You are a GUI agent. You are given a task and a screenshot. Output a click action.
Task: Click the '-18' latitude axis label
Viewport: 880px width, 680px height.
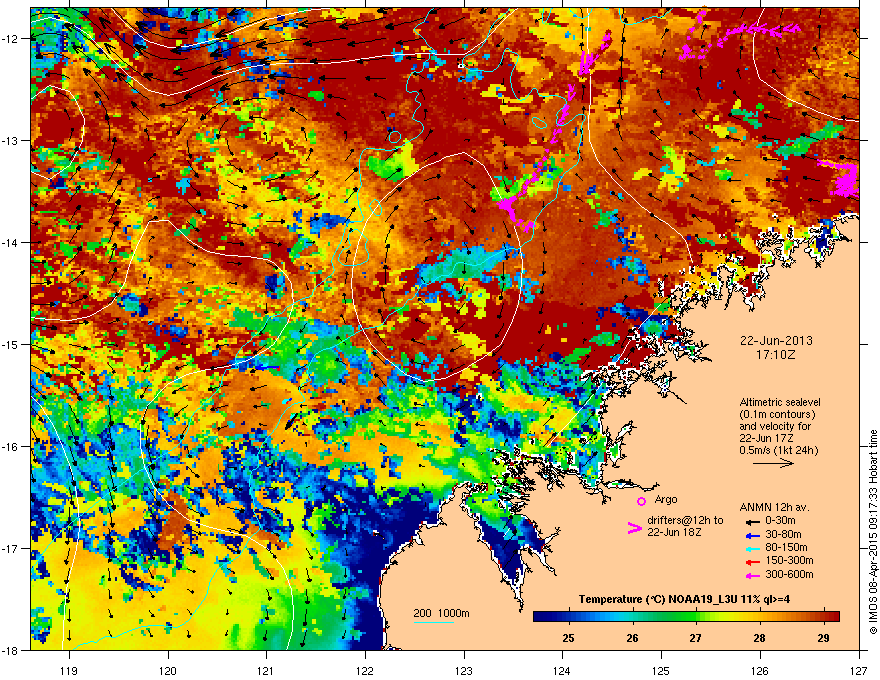[11, 650]
